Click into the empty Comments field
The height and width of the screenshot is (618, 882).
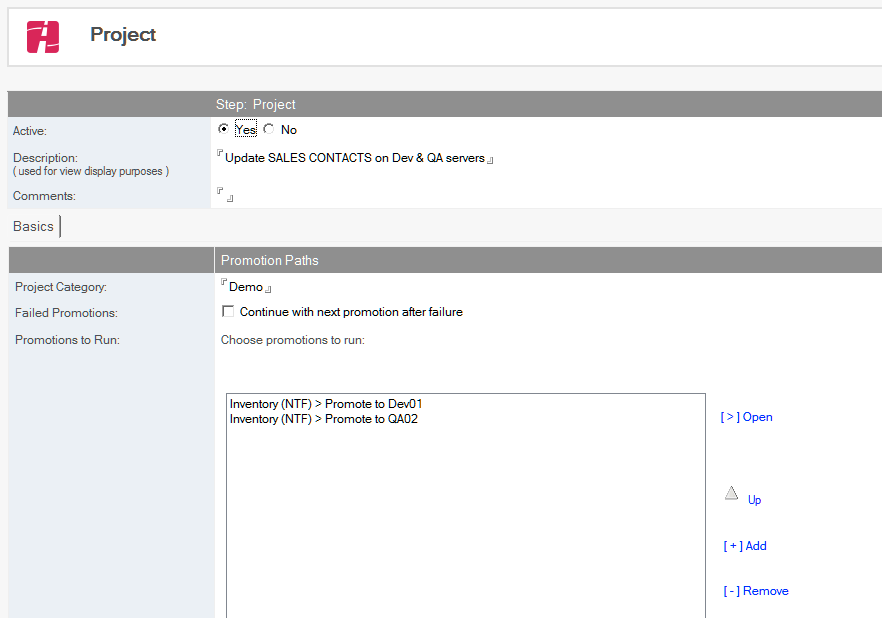click(x=225, y=195)
